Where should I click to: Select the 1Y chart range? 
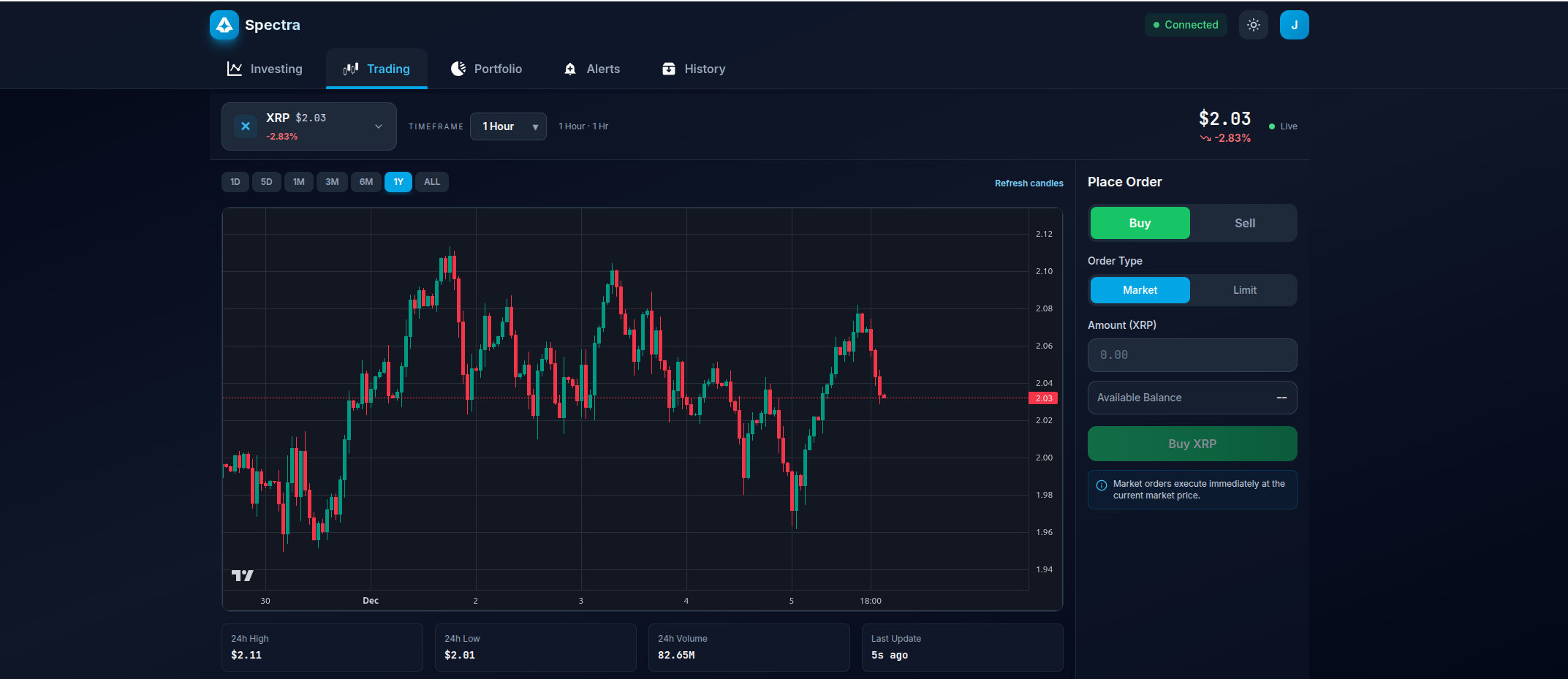pyautogui.click(x=398, y=182)
